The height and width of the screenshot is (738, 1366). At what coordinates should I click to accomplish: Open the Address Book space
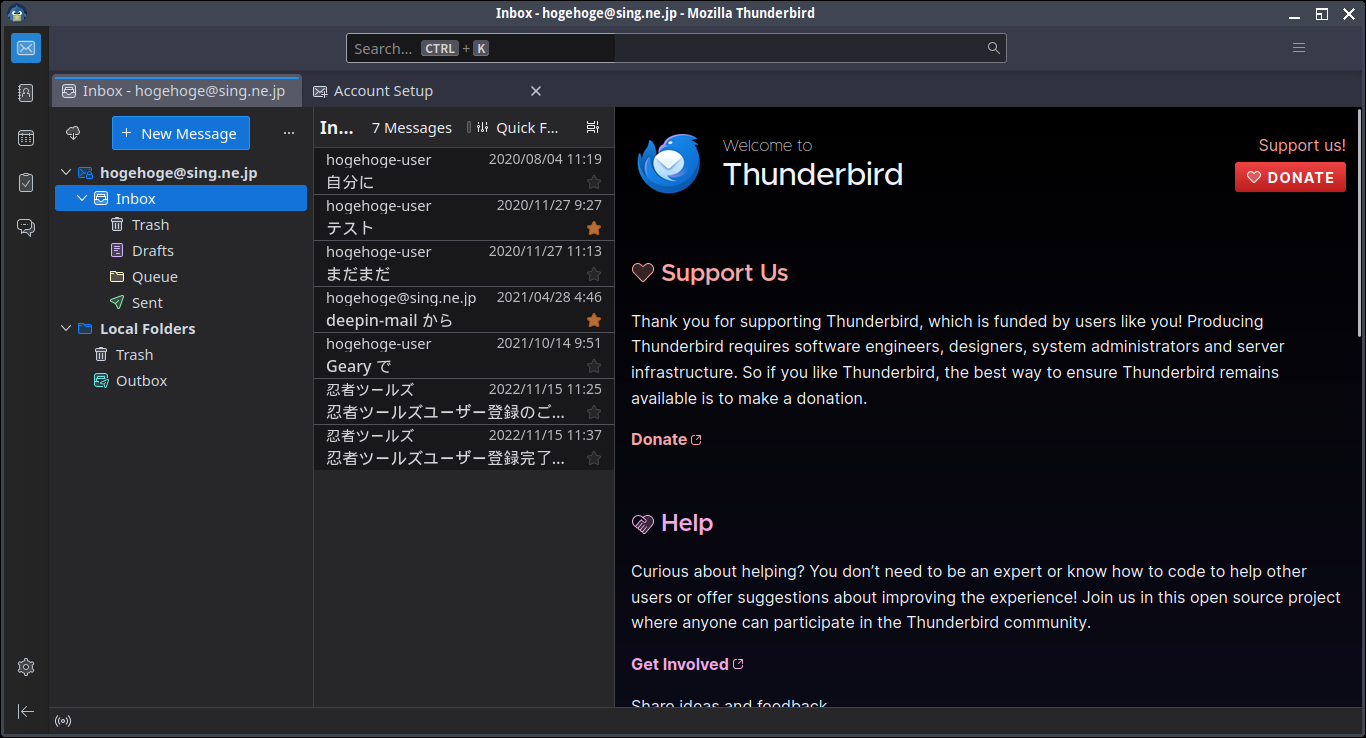click(x=26, y=93)
